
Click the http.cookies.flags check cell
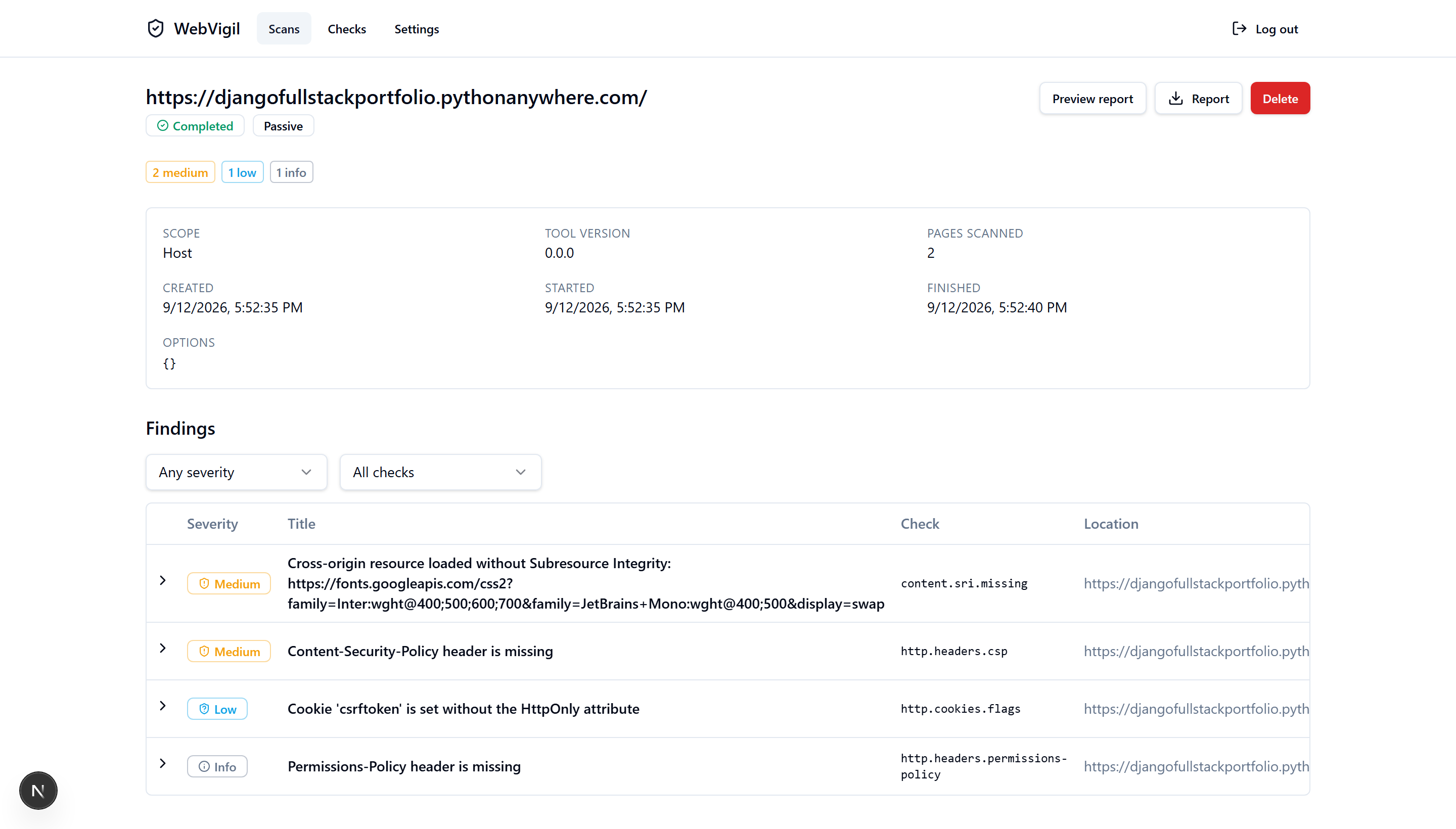(960, 709)
